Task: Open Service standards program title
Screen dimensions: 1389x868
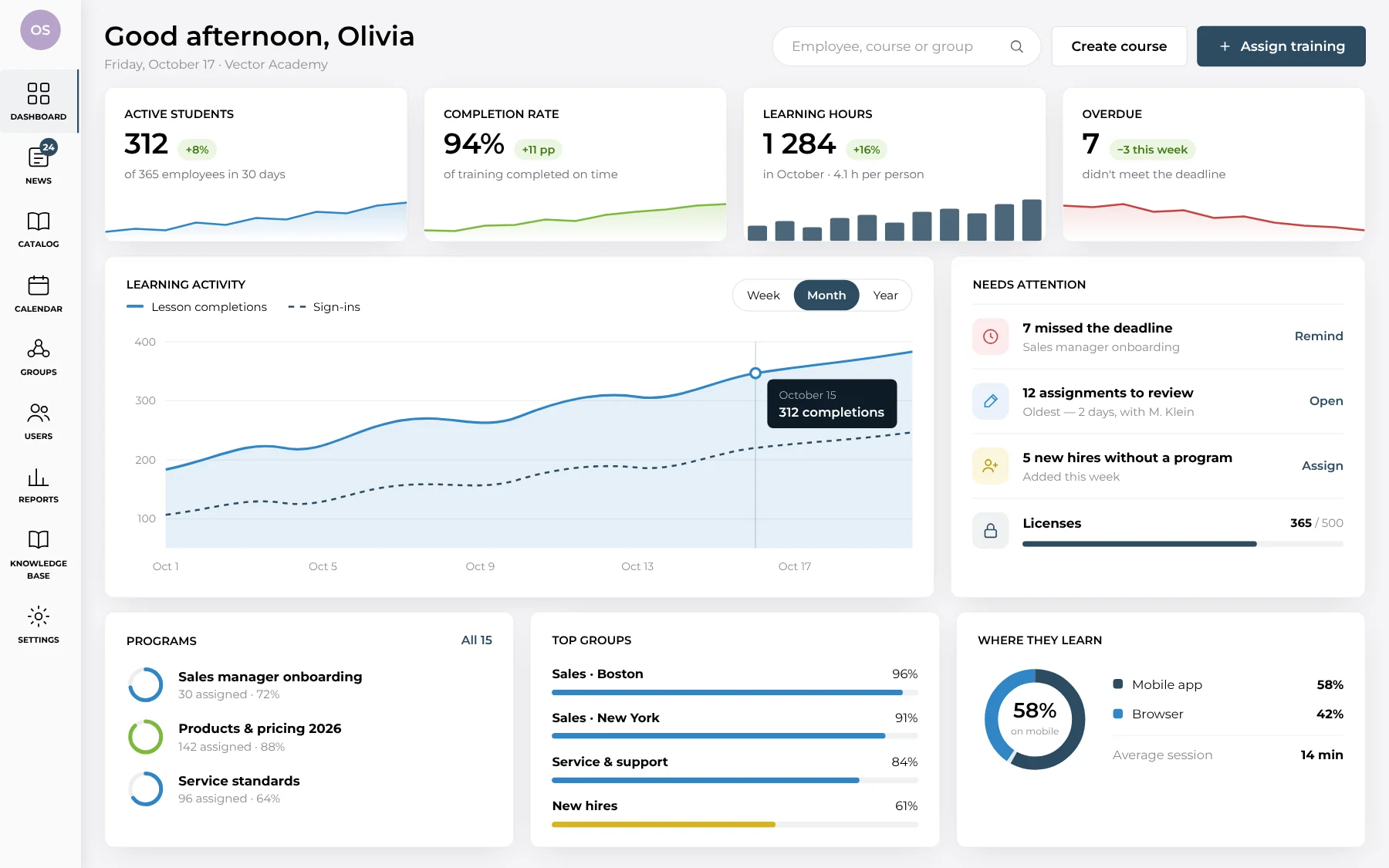Action: pyautogui.click(x=239, y=781)
